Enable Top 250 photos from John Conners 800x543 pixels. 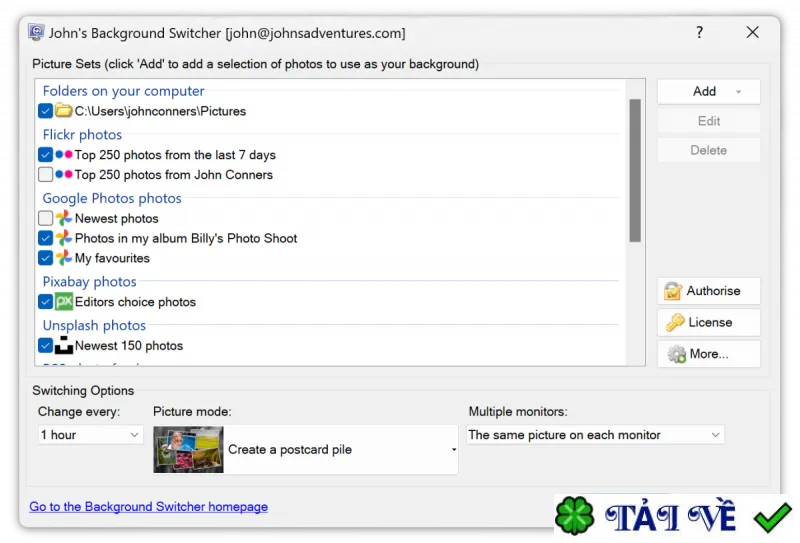pos(45,175)
